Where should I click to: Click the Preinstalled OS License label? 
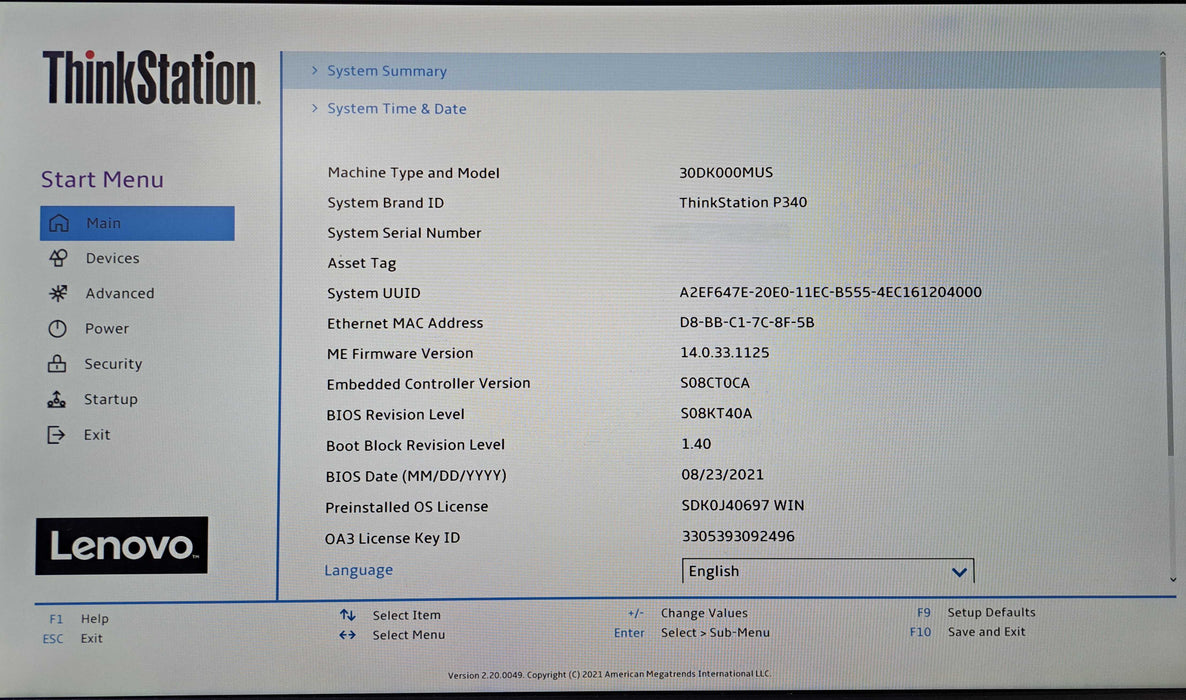tap(406, 507)
